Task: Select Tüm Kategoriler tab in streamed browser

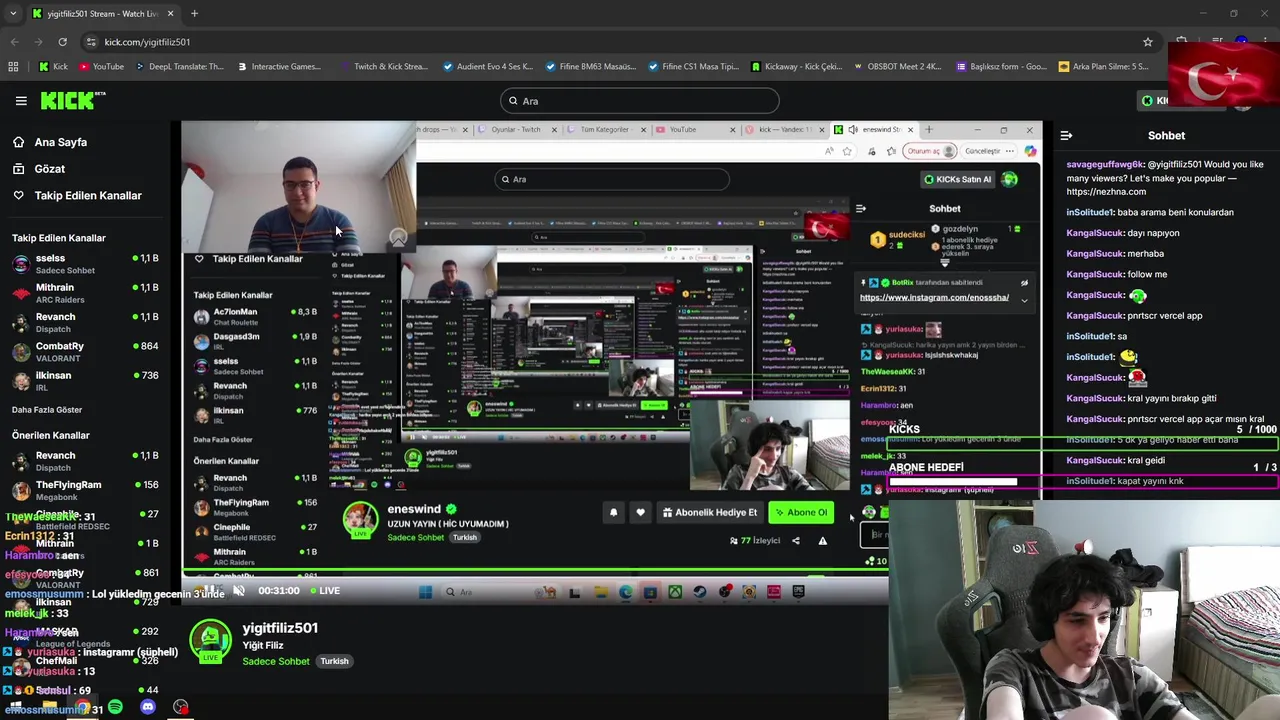Action: tap(605, 129)
